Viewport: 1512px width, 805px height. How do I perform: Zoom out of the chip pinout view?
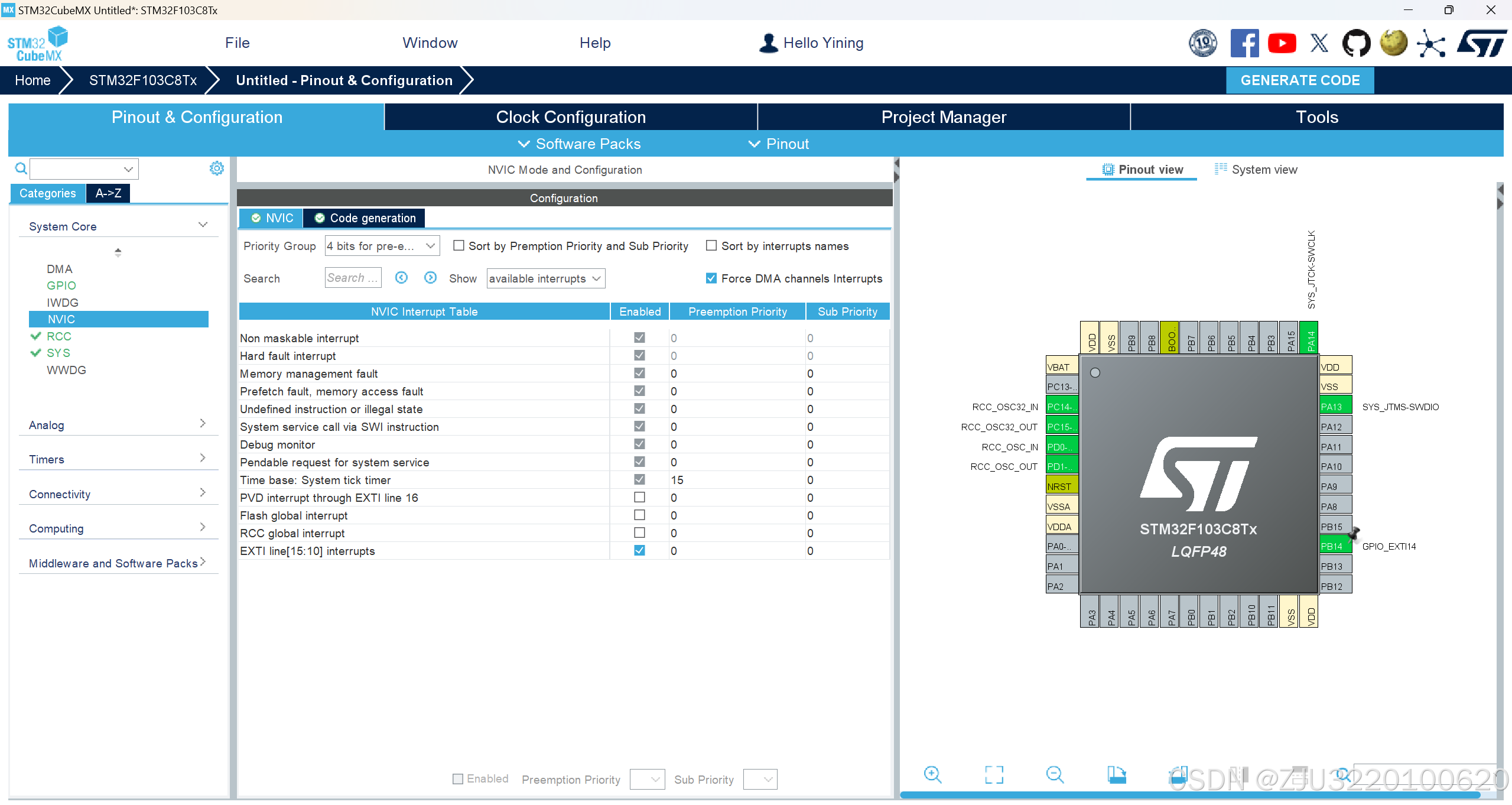click(x=1055, y=774)
